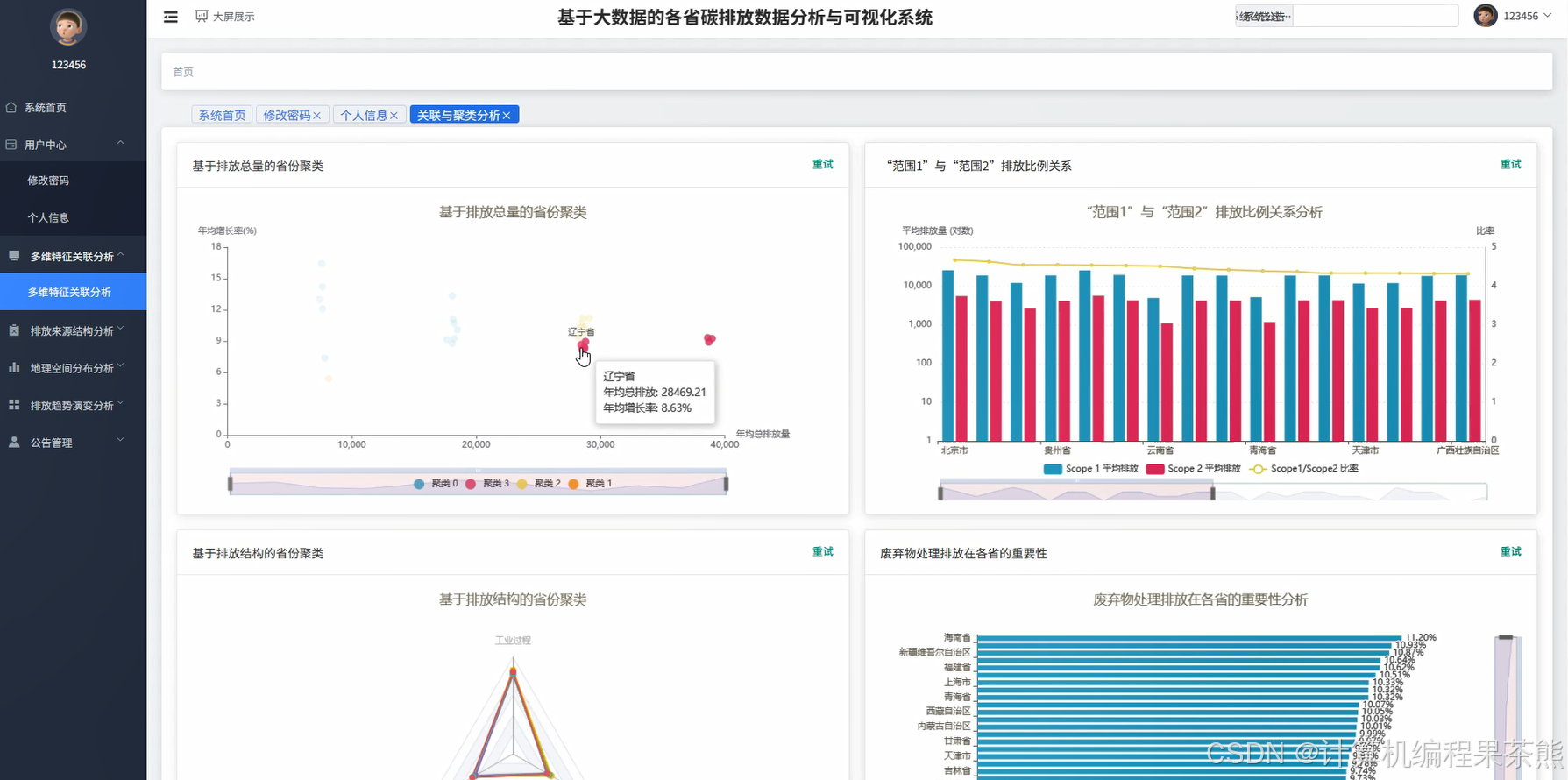Switch to the 修改密码 tab
Screen dimensions: 1568x780
[x=287, y=115]
